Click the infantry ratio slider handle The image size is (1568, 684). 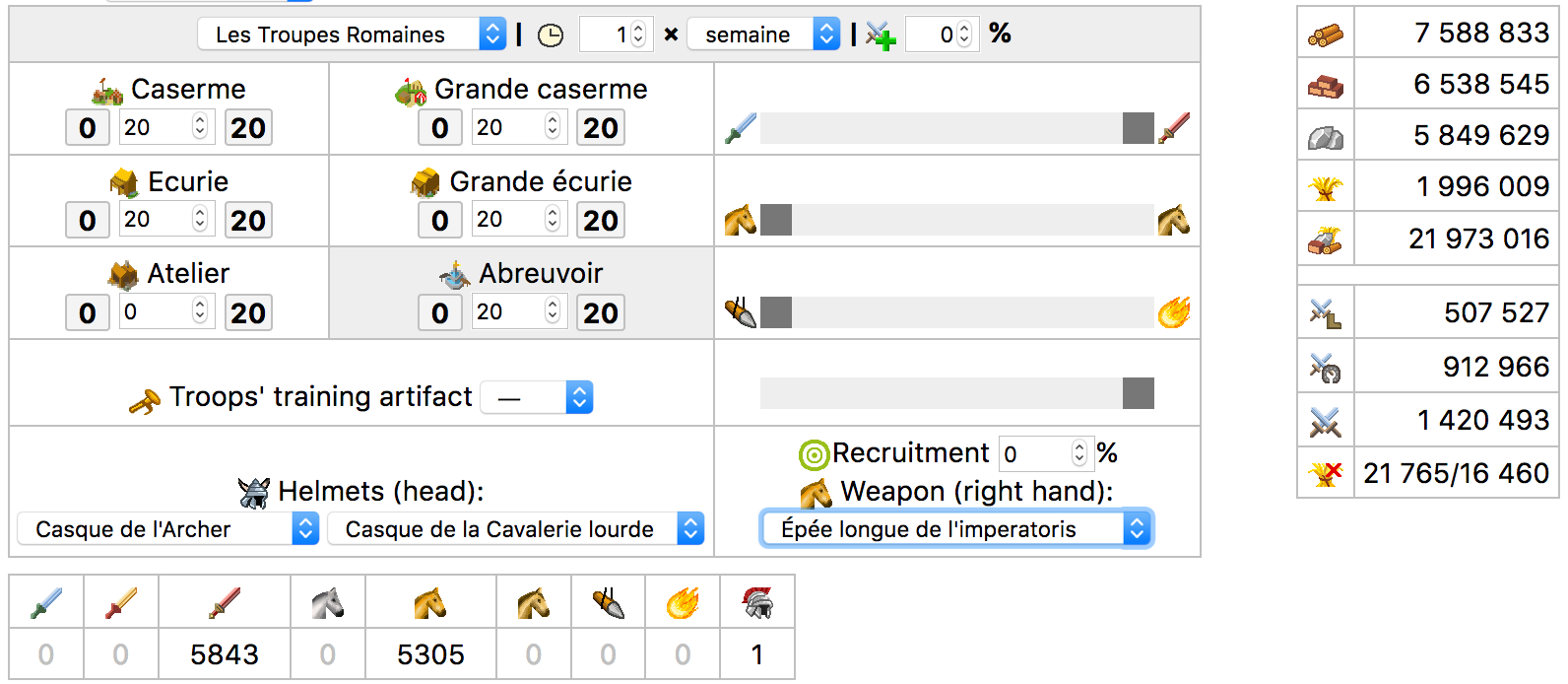(x=1138, y=128)
